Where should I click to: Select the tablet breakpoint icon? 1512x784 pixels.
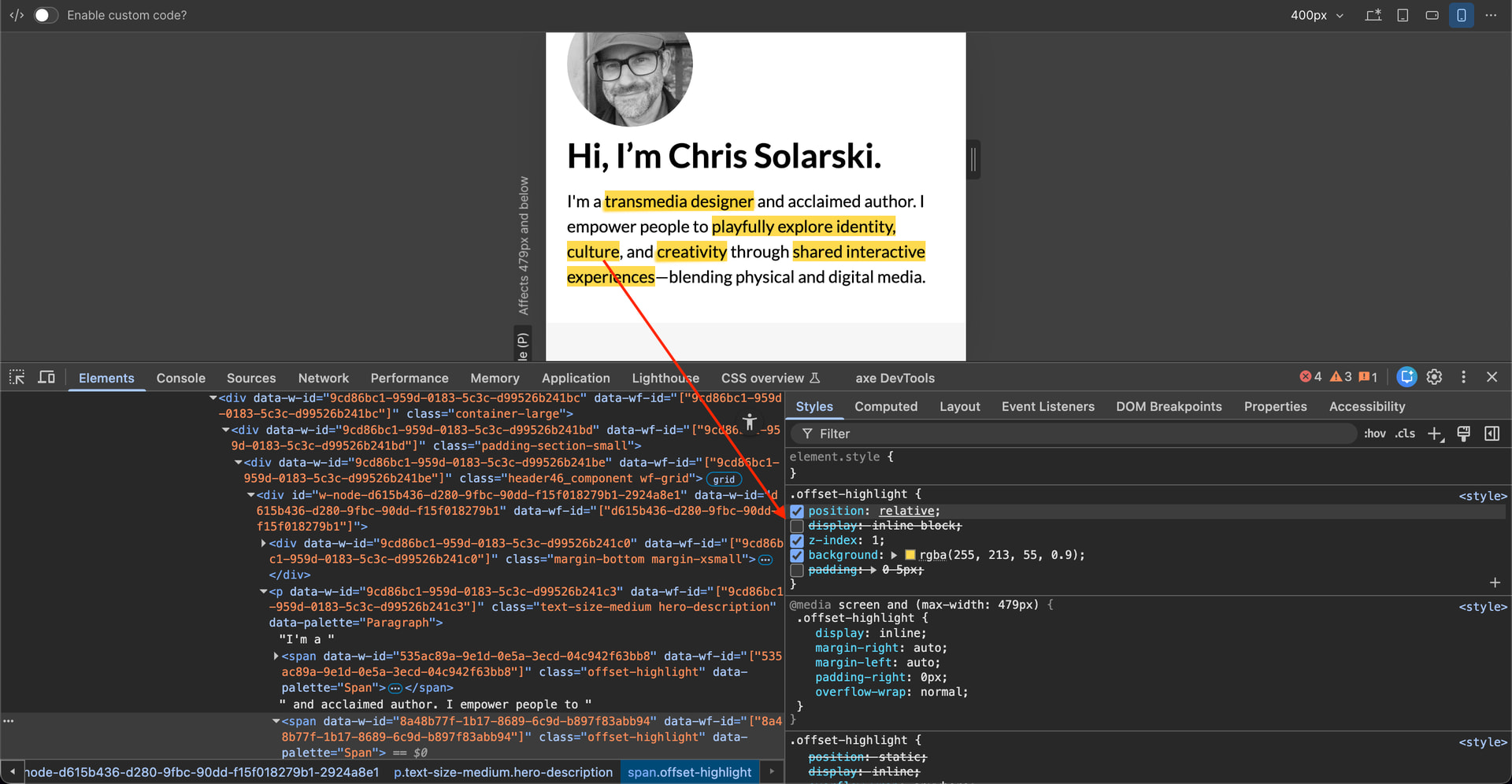[1403, 16]
